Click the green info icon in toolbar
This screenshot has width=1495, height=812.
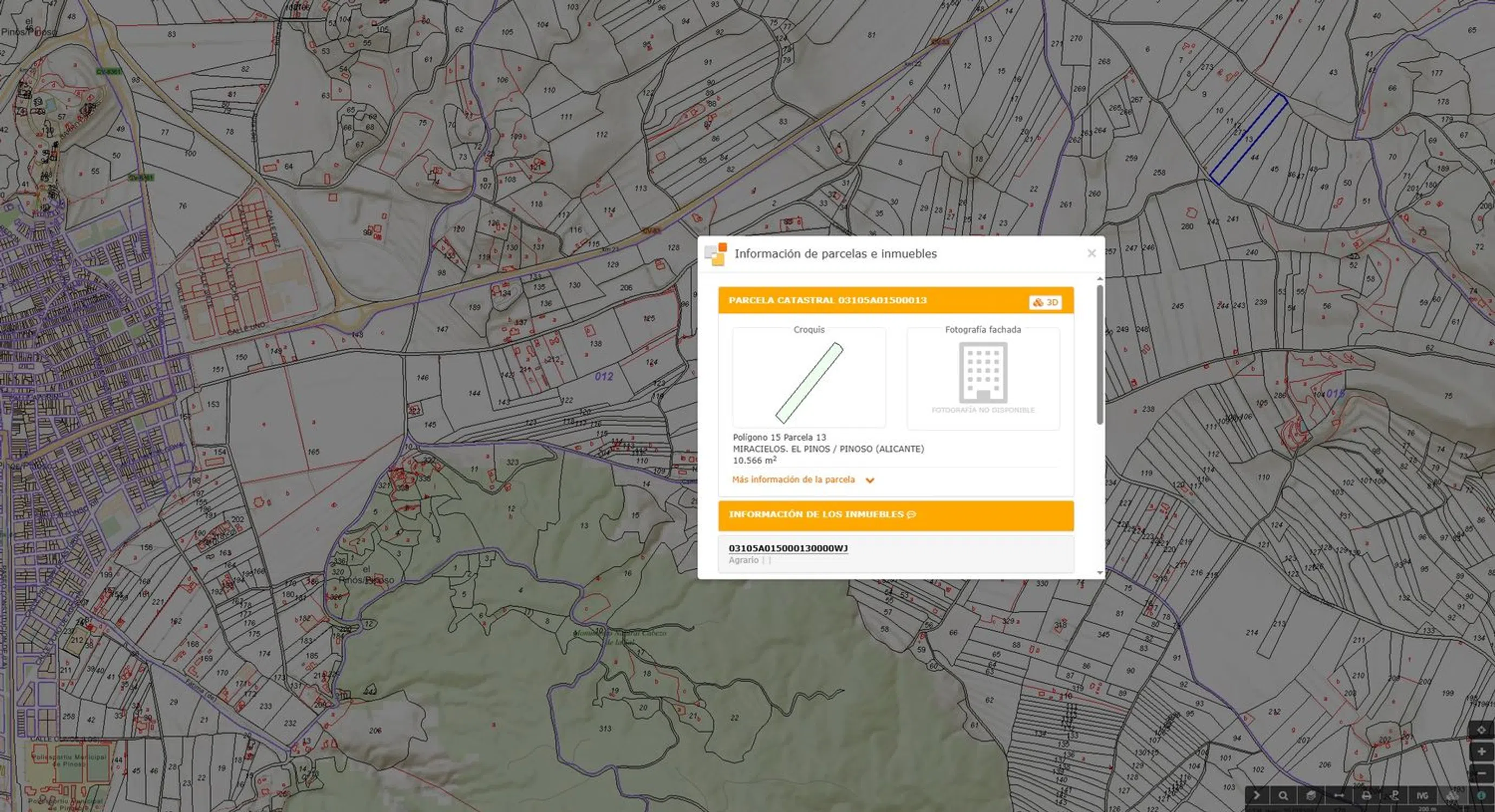pyautogui.click(x=1481, y=796)
